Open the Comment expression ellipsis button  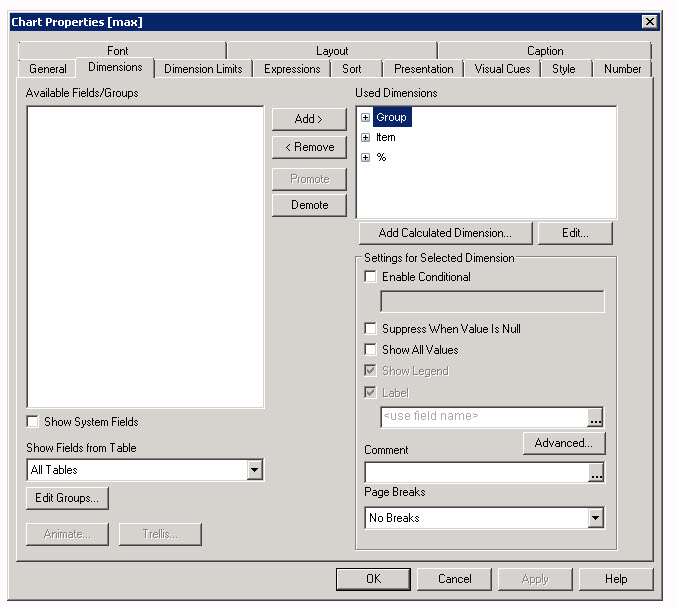(x=596, y=472)
